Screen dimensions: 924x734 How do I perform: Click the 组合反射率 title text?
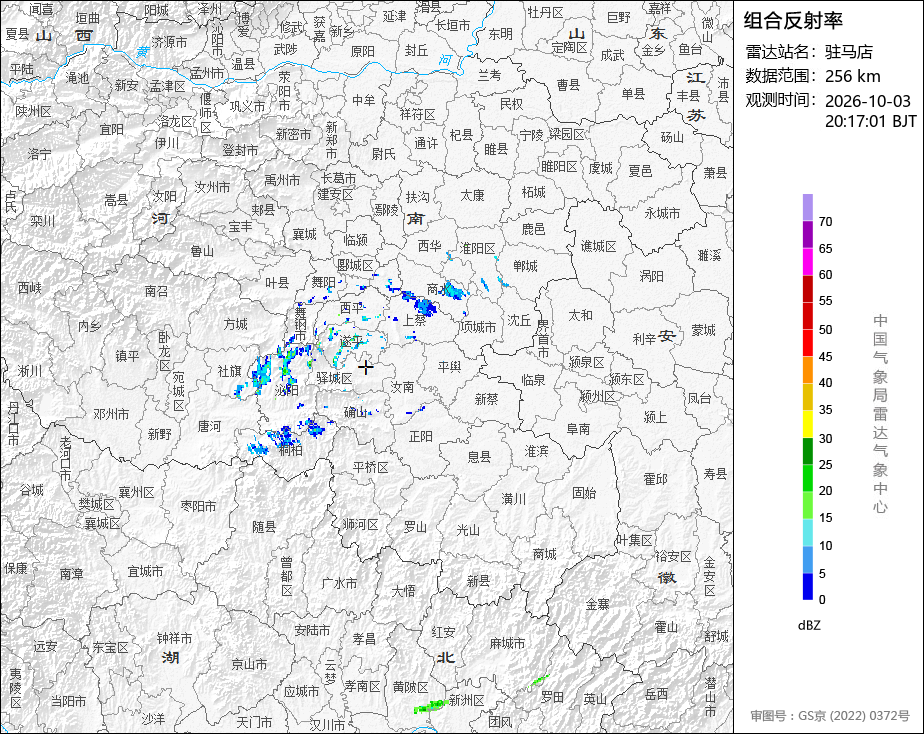point(793,21)
